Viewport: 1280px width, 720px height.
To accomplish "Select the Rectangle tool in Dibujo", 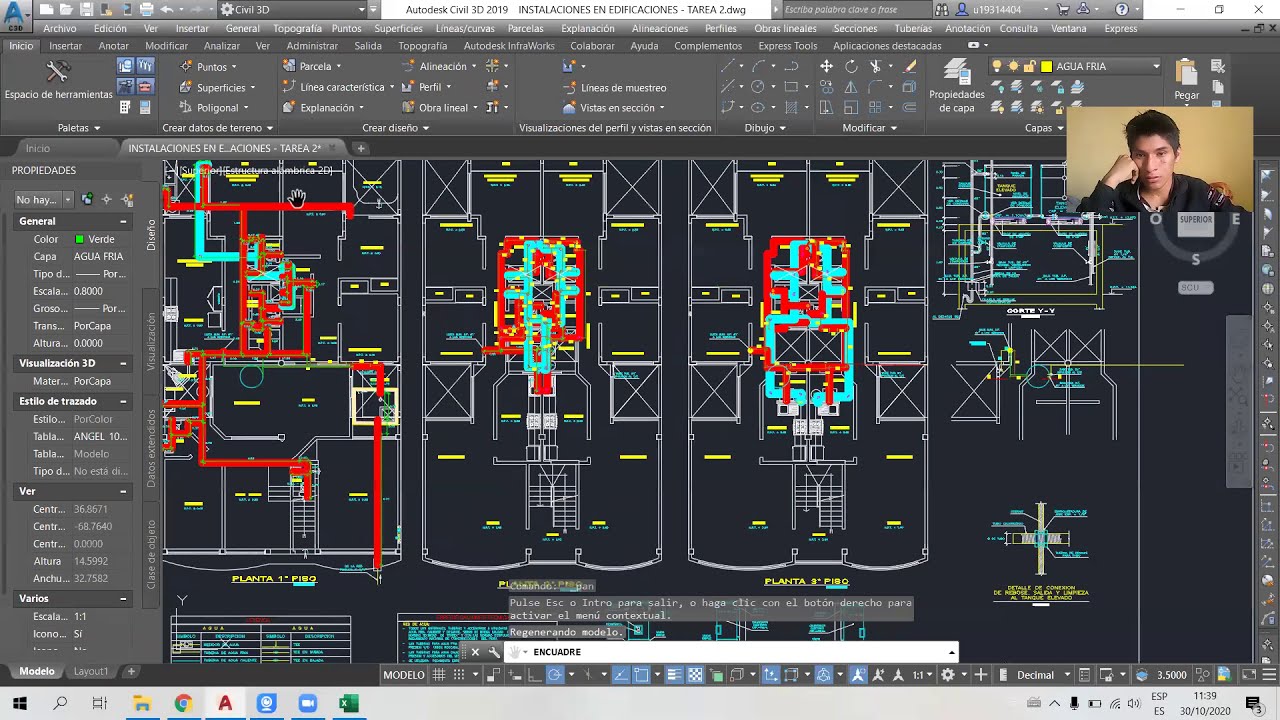I will point(791,87).
